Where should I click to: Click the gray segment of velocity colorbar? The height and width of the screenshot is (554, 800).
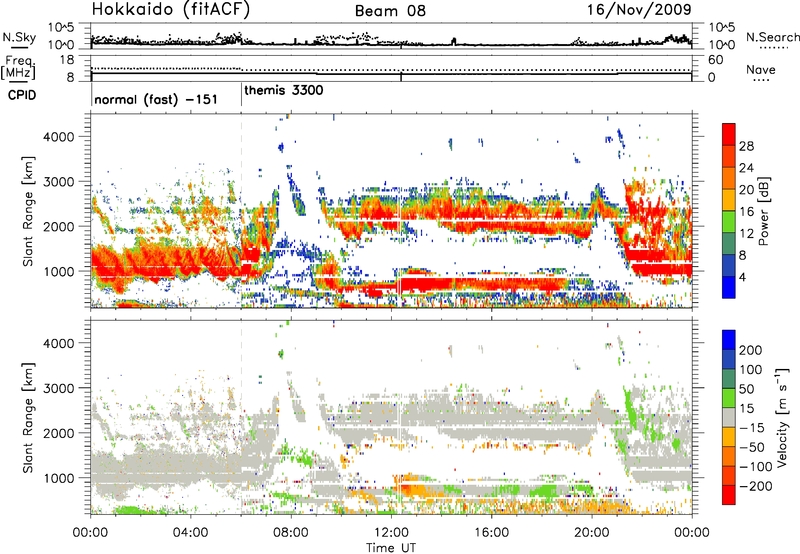click(729, 417)
